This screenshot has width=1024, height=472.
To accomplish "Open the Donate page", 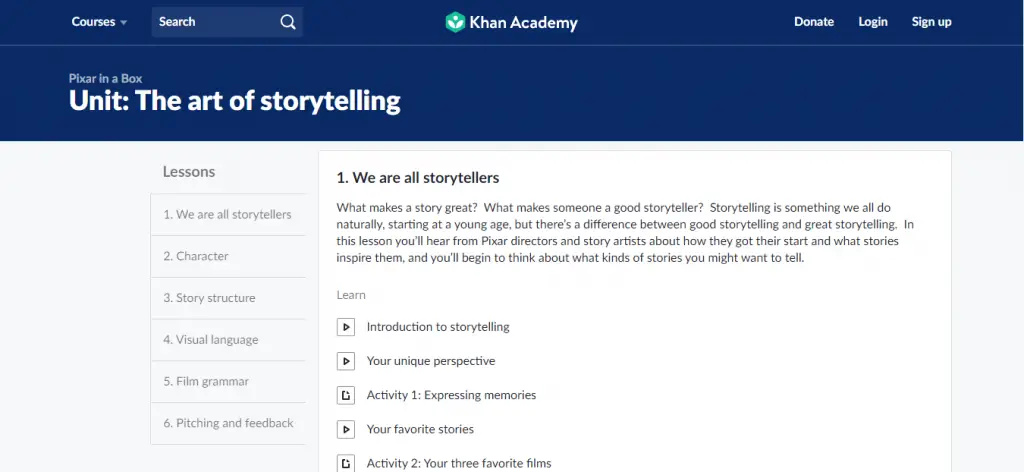I will pos(814,22).
